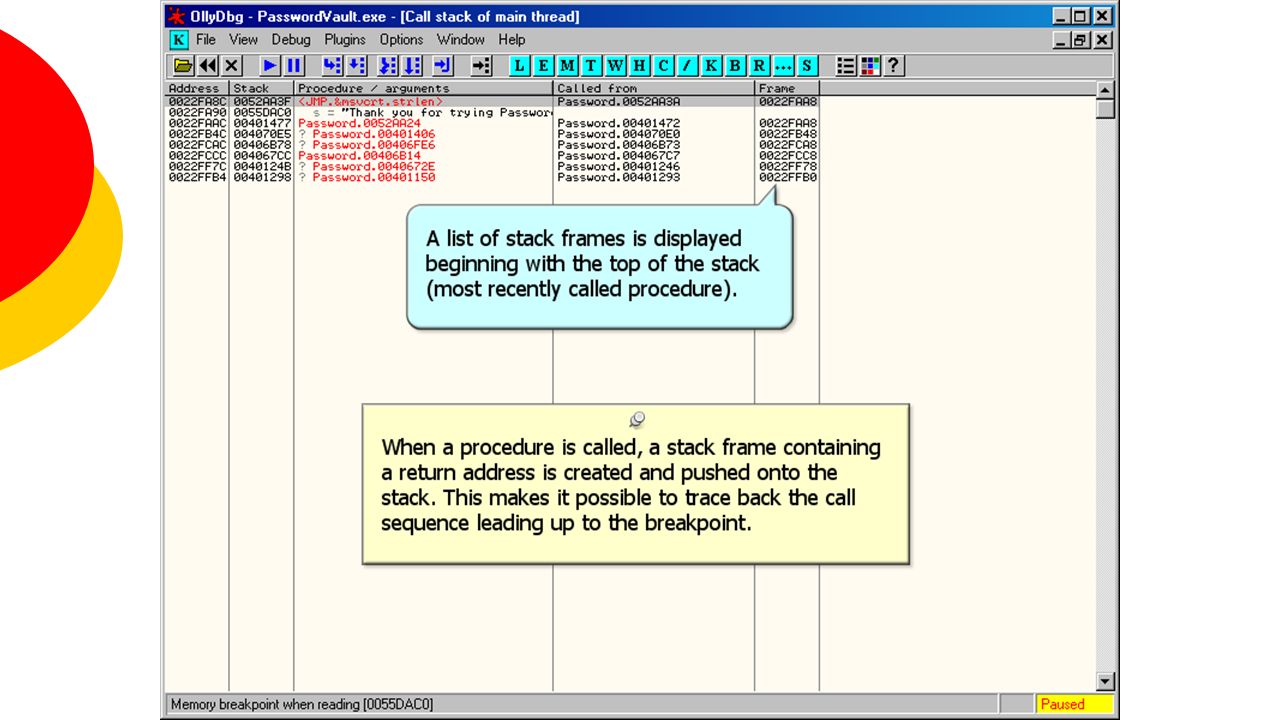The image size is (1280, 720).
Task: Click frame value 0022FFB0
Action: point(788,178)
